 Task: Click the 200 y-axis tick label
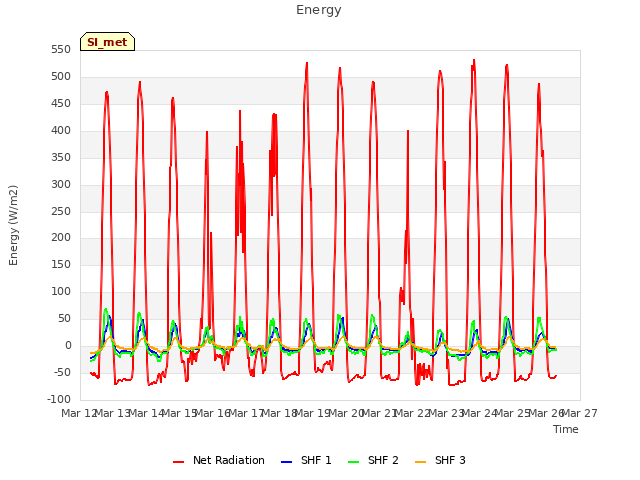61,238
